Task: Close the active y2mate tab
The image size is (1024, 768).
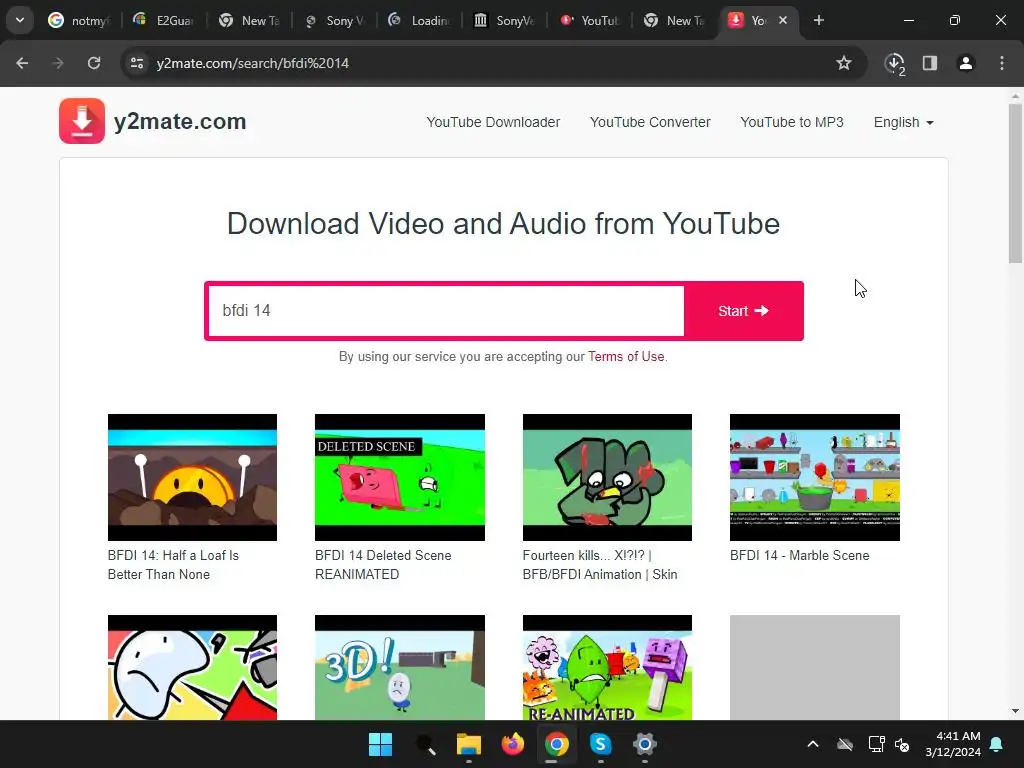Action: click(x=783, y=20)
